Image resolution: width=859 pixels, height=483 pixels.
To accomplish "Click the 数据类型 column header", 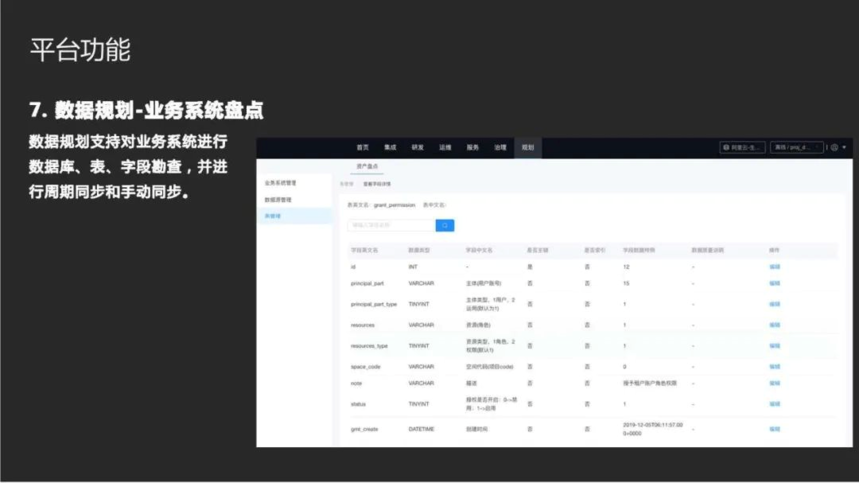I will coord(419,250).
